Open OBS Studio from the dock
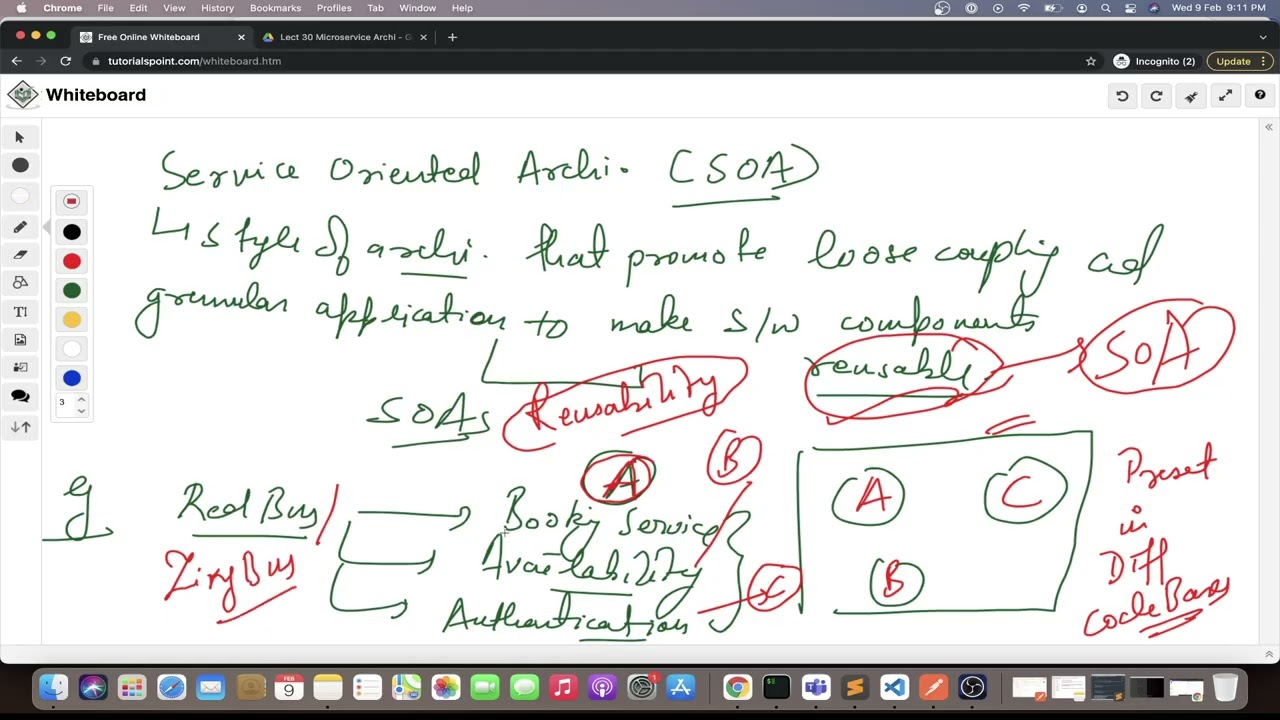 click(x=972, y=688)
